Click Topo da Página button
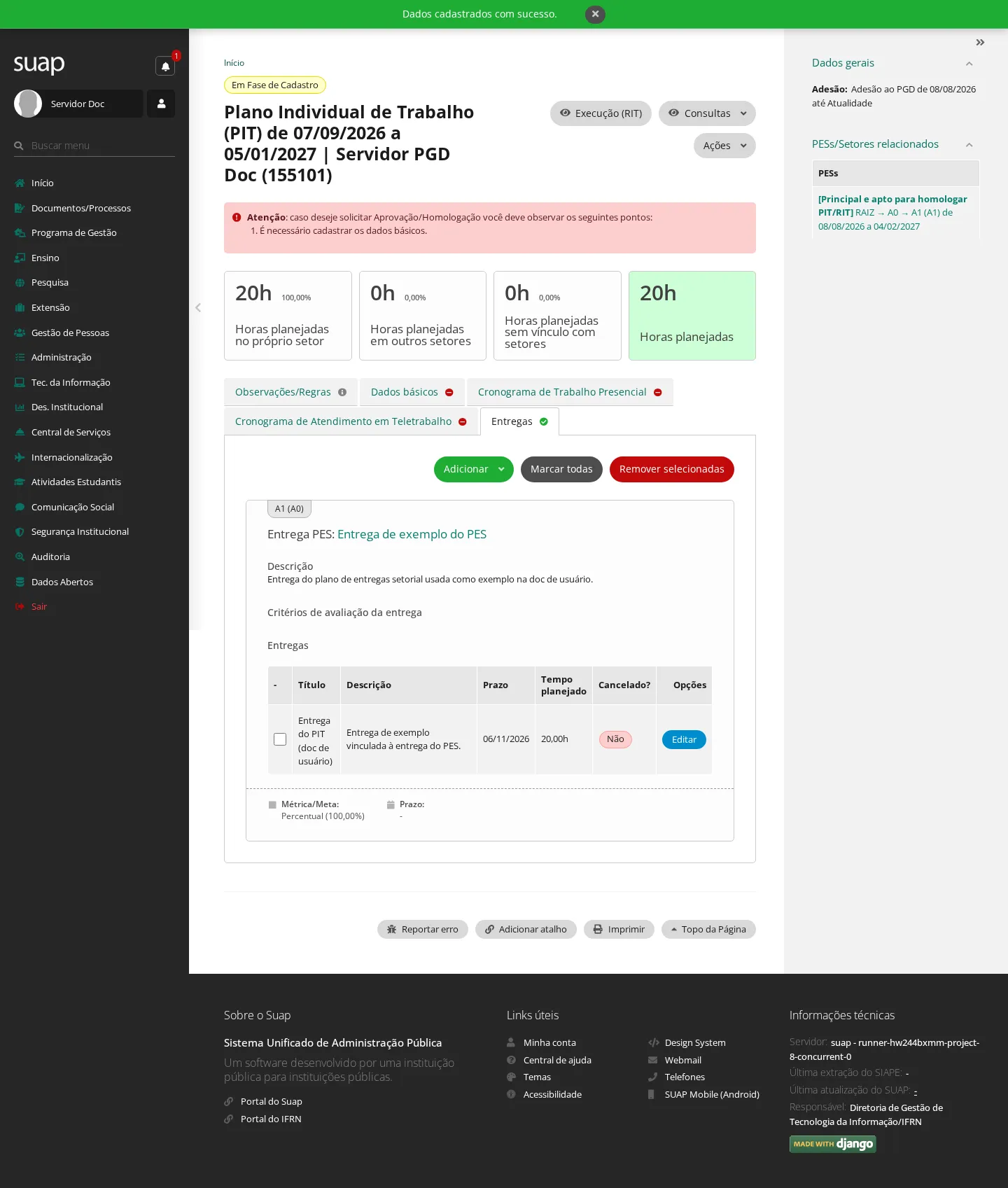The height and width of the screenshot is (1188, 1008). (x=708, y=929)
